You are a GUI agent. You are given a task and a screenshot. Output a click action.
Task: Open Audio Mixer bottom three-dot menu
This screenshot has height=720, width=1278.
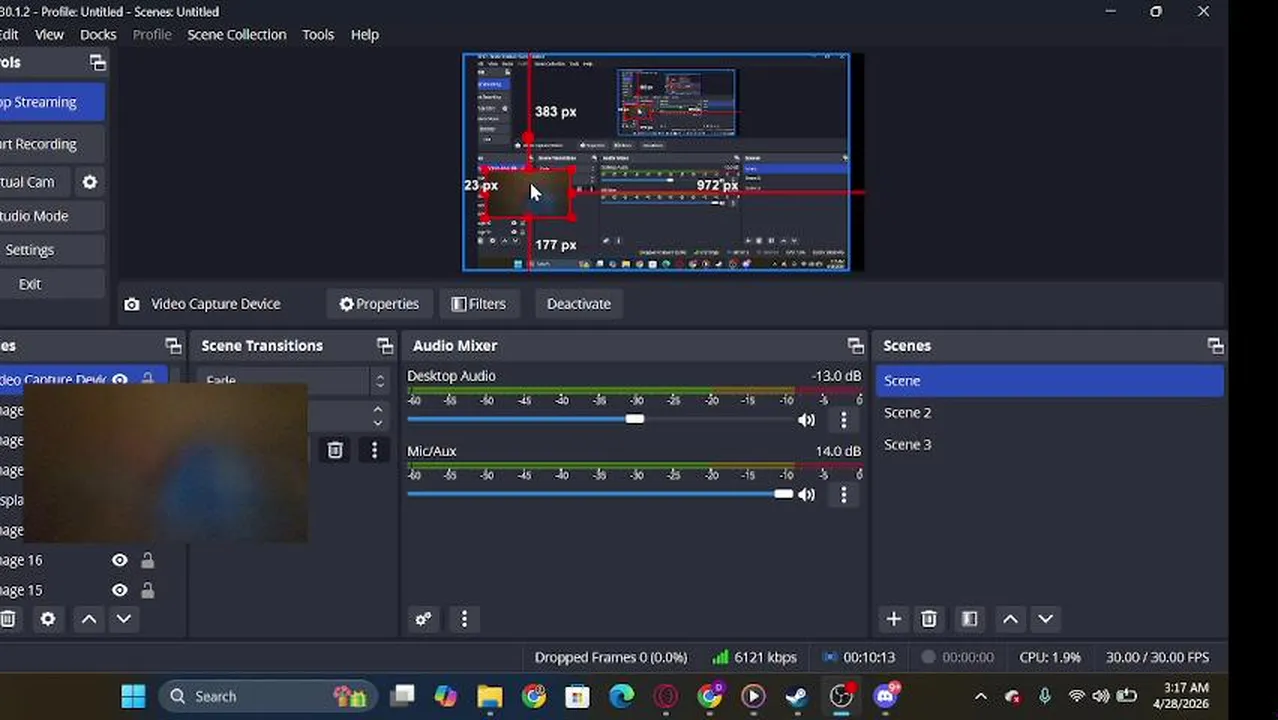463,619
